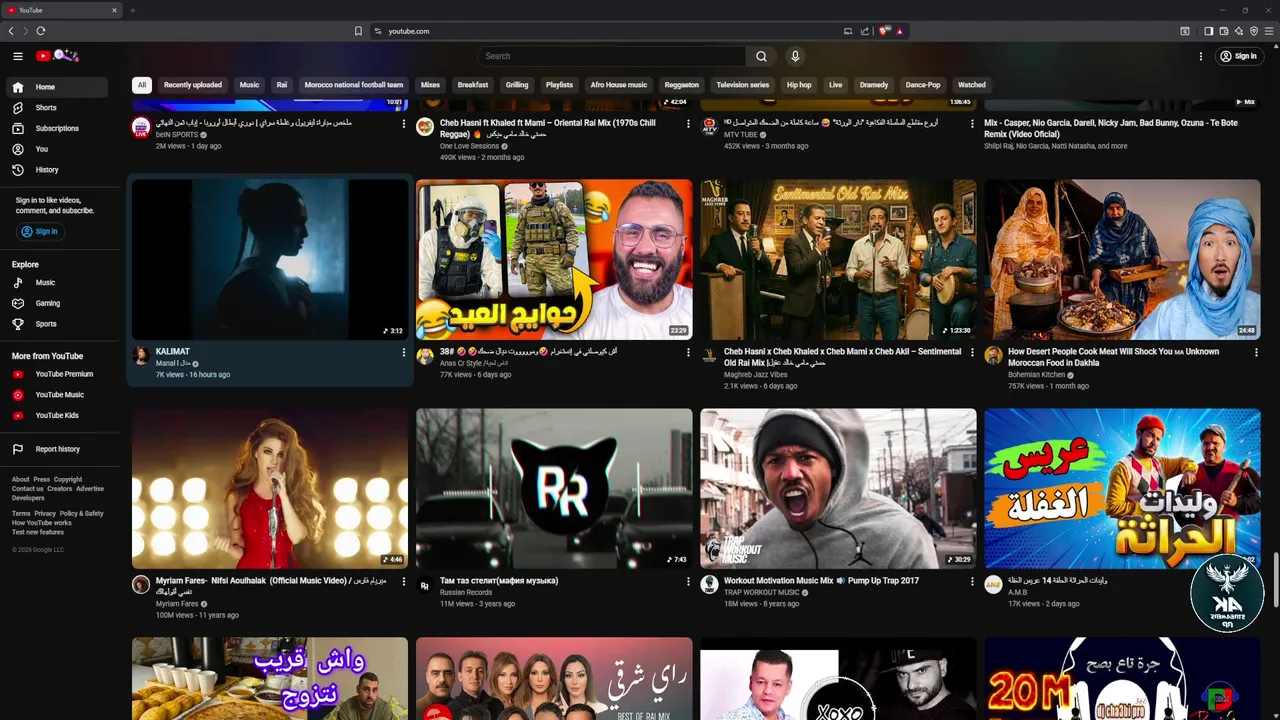Close the YouTube browser tab
This screenshot has height=720, width=1280.
point(114,10)
